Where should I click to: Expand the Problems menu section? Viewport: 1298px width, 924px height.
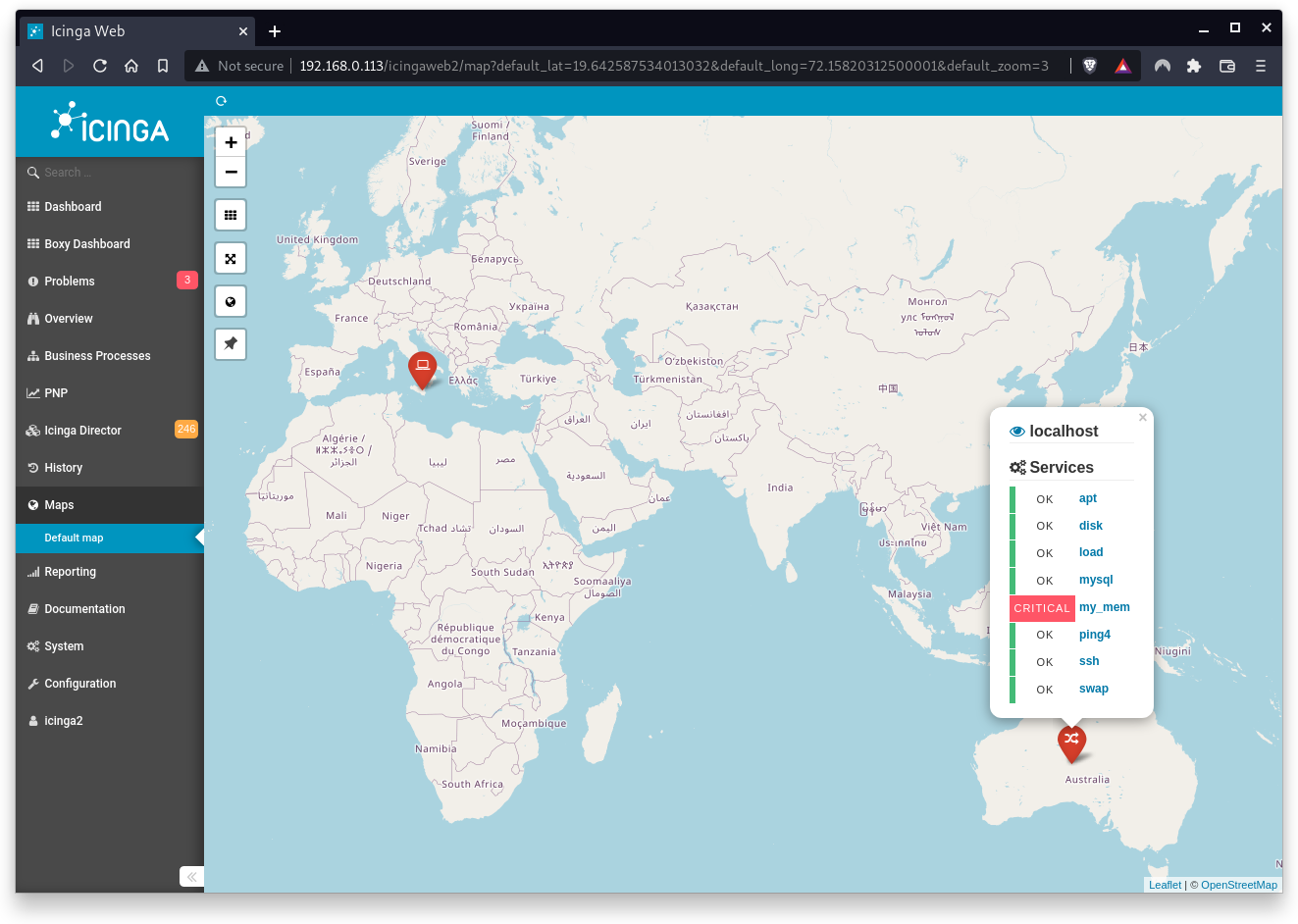70,282
